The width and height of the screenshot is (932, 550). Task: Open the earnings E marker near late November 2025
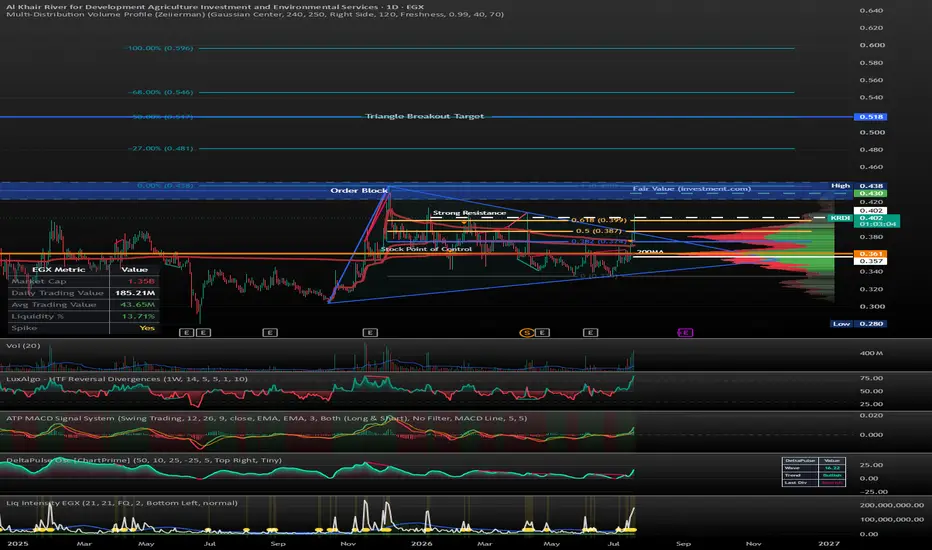(x=370, y=332)
